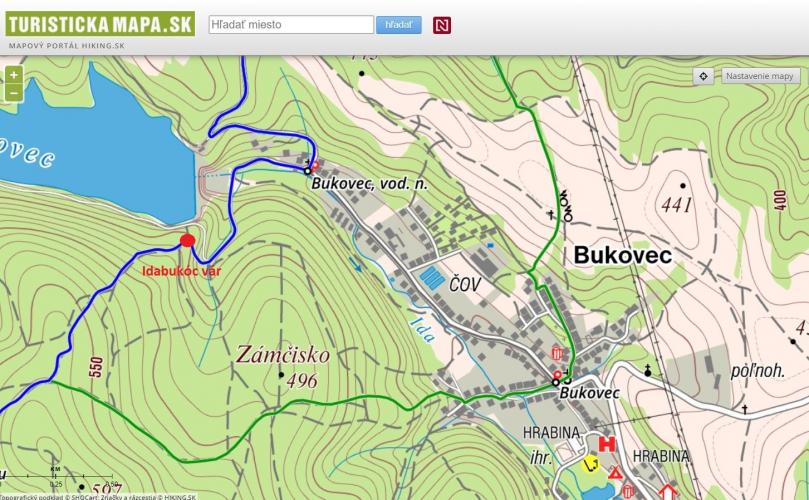Viewport: 809px width, 500px height.
Task: Click the red up-arrow icon near Hrabina
Action: [x=668, y=491]
